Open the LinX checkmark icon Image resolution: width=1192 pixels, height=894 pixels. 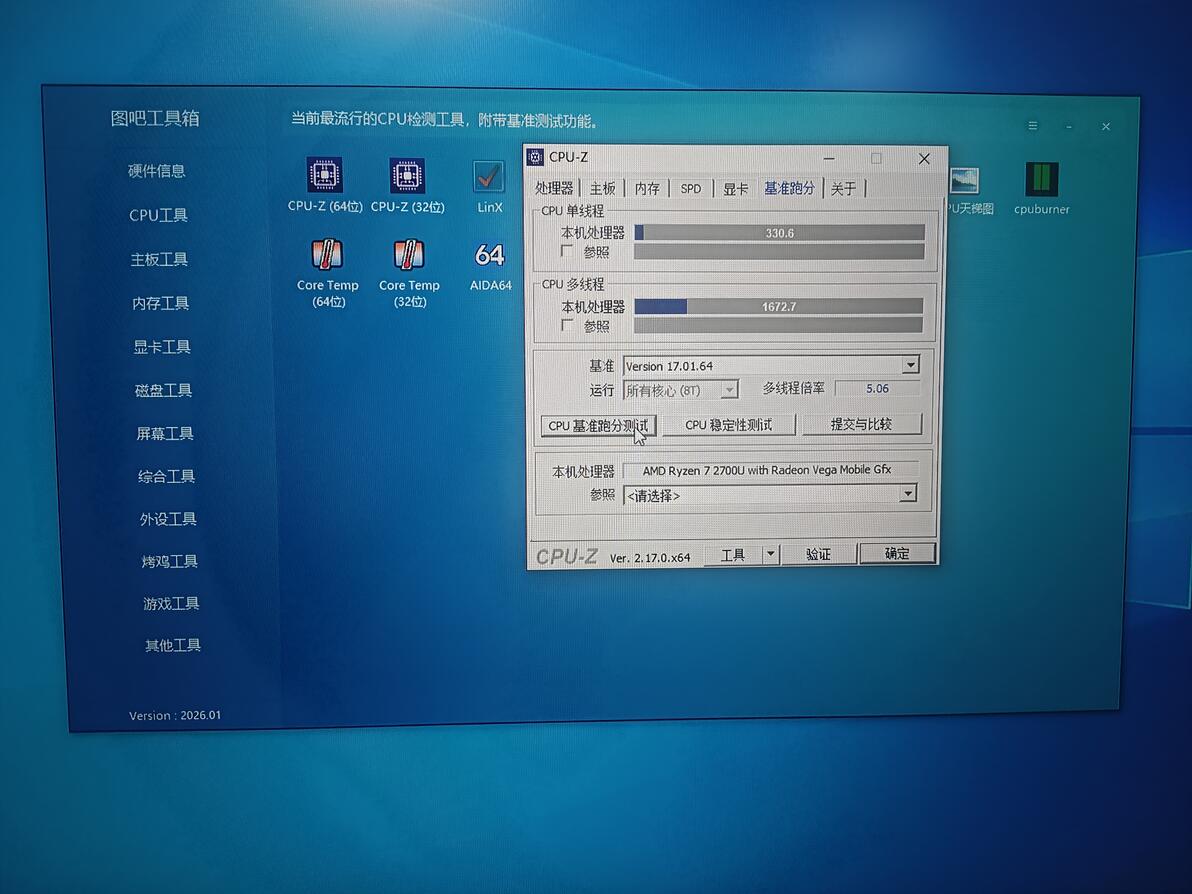(488, 177)
